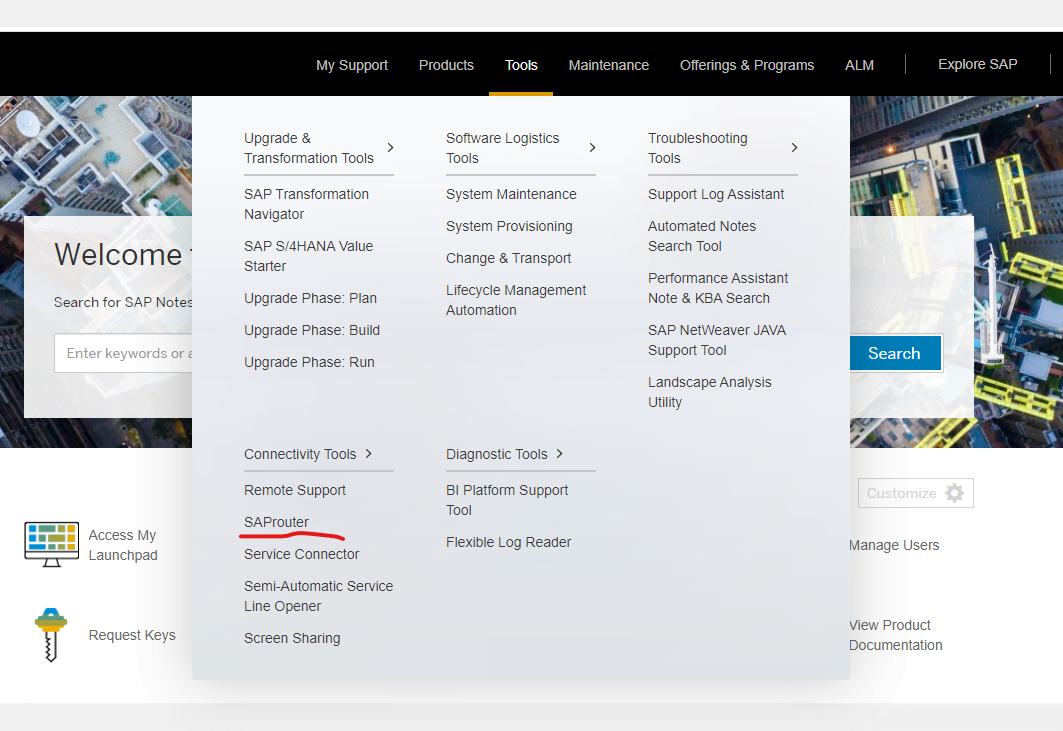The width and height of the screenshot is (1063, 731).
Task: Click the Customize gear icon
Action: tap(955, 493)
